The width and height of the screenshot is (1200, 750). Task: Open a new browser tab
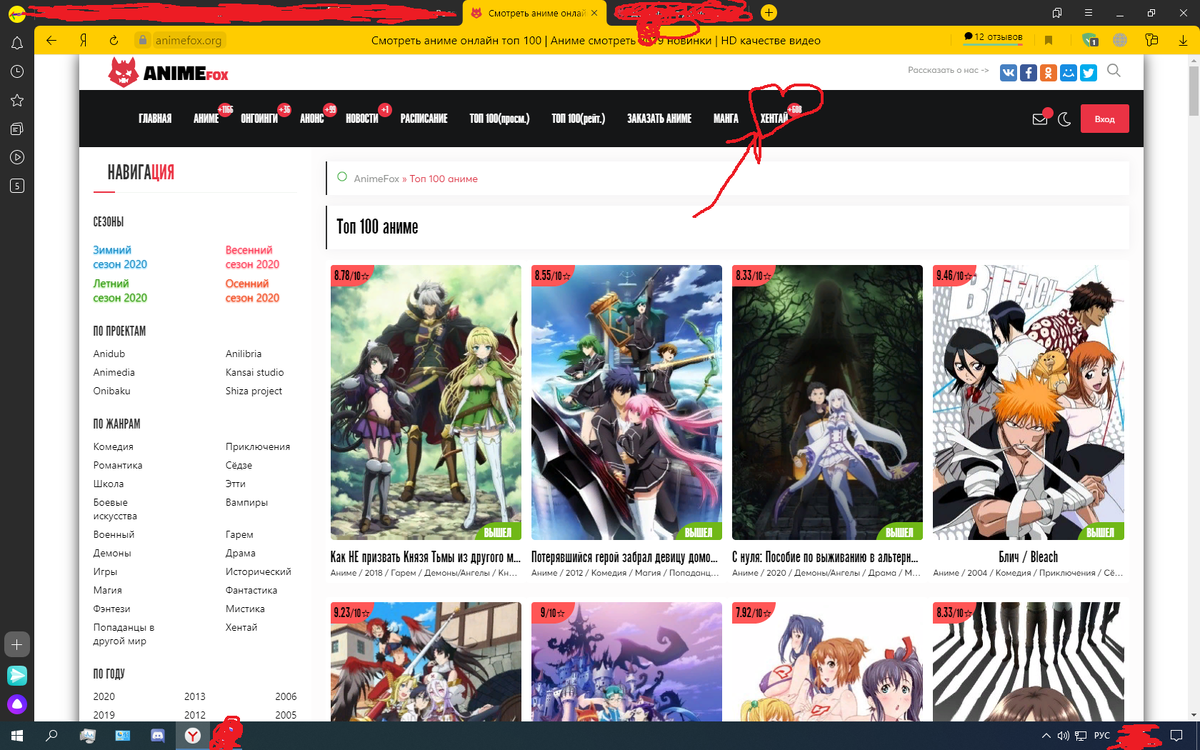(768, 12)
